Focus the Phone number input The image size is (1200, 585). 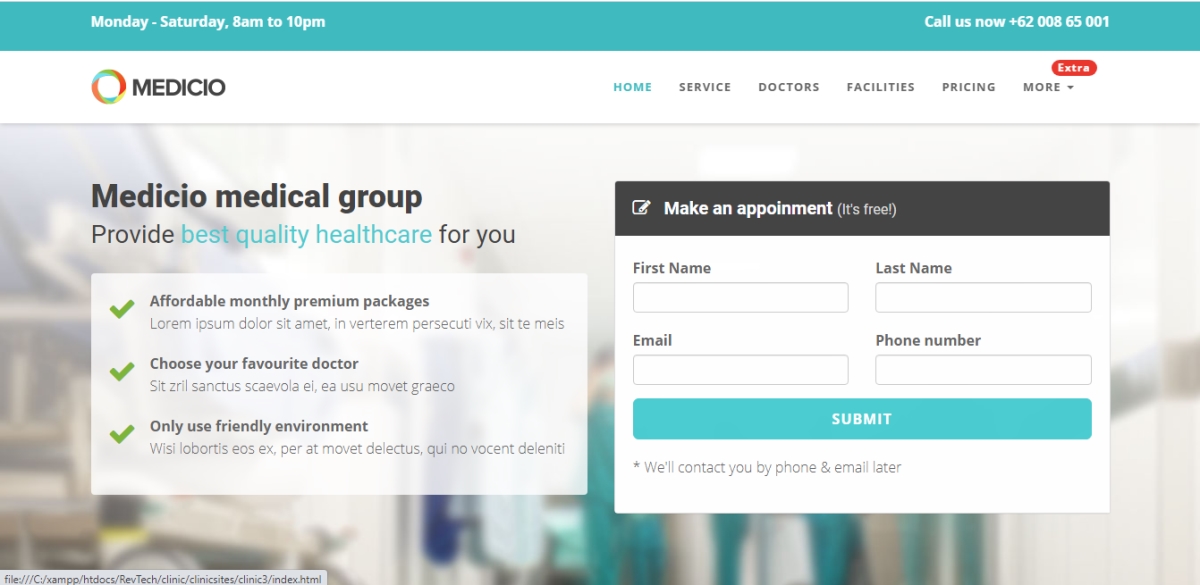(x=984, y=370)
